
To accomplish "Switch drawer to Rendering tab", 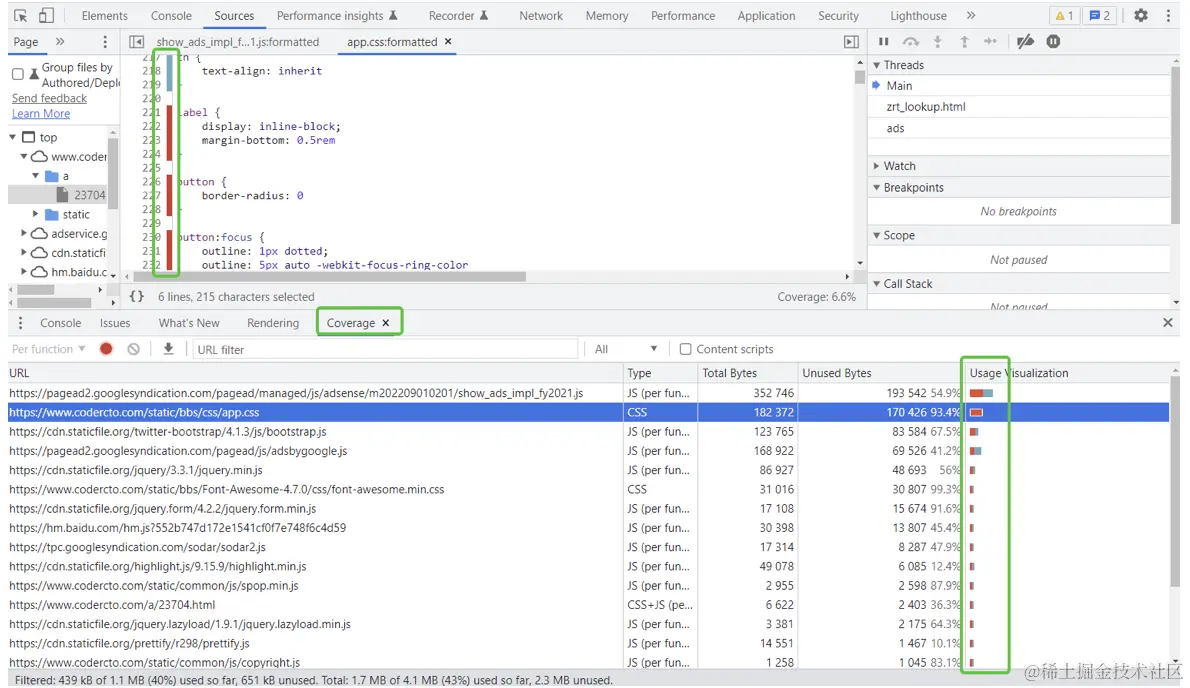I will click(273, 323).
